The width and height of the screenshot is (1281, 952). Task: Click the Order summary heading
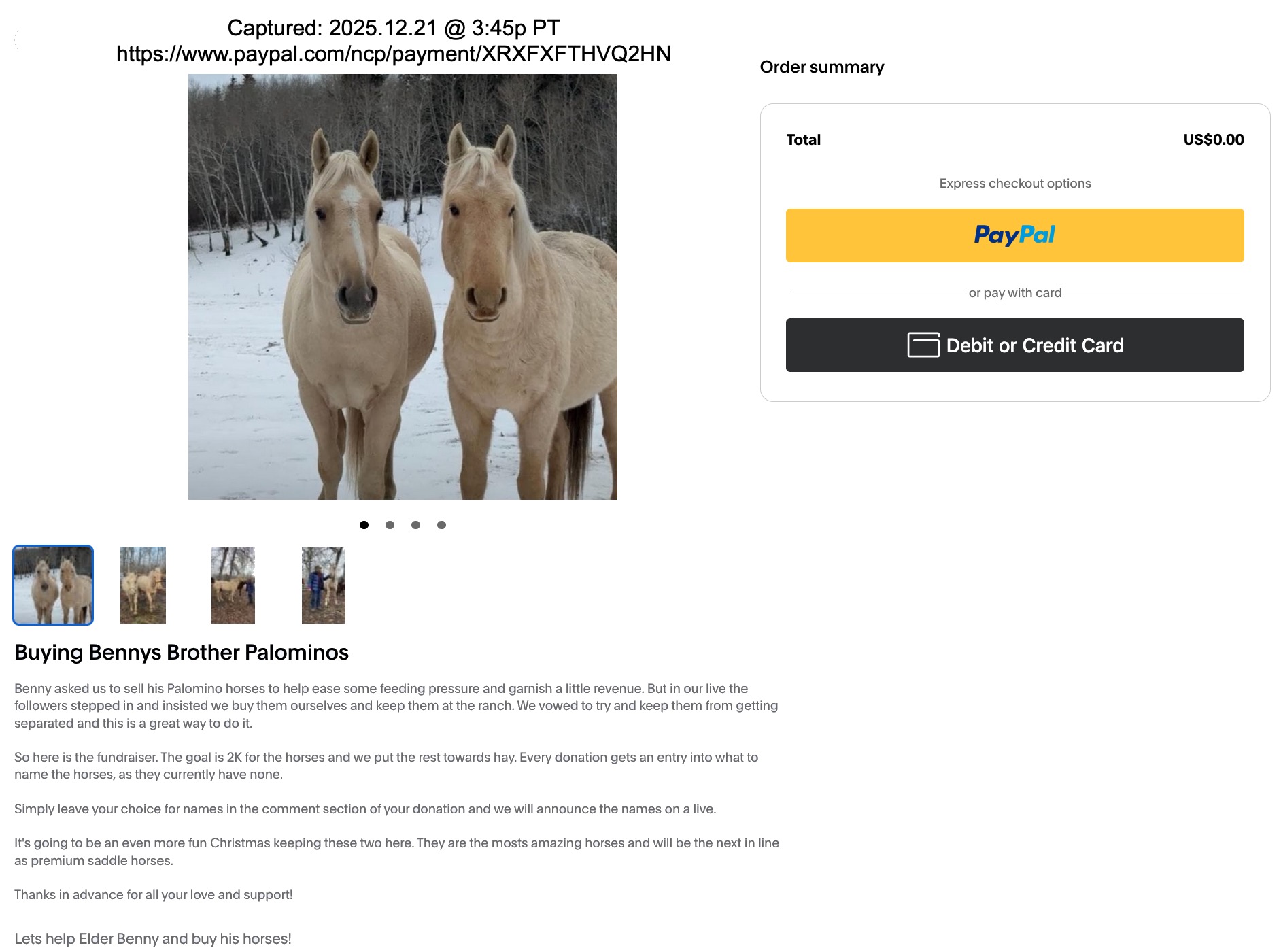pyautogui.click(x=821, y=67)
